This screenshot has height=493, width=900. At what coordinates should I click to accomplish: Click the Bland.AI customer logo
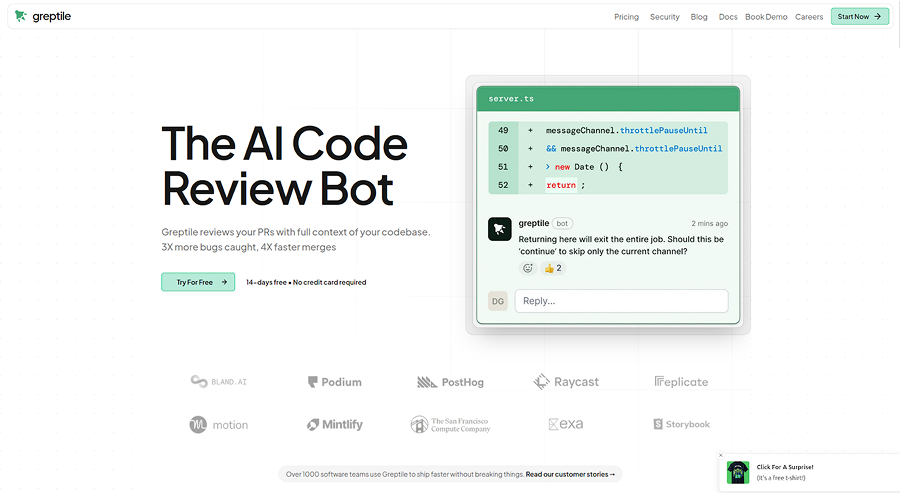(x=219, y=382)
